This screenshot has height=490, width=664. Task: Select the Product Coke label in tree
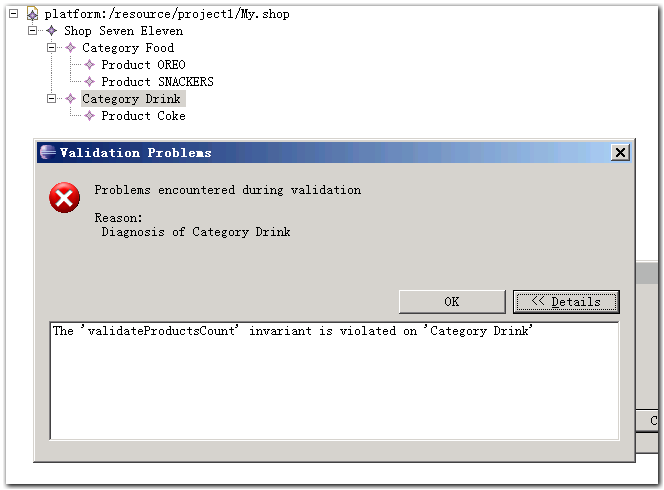pos(143,116)
